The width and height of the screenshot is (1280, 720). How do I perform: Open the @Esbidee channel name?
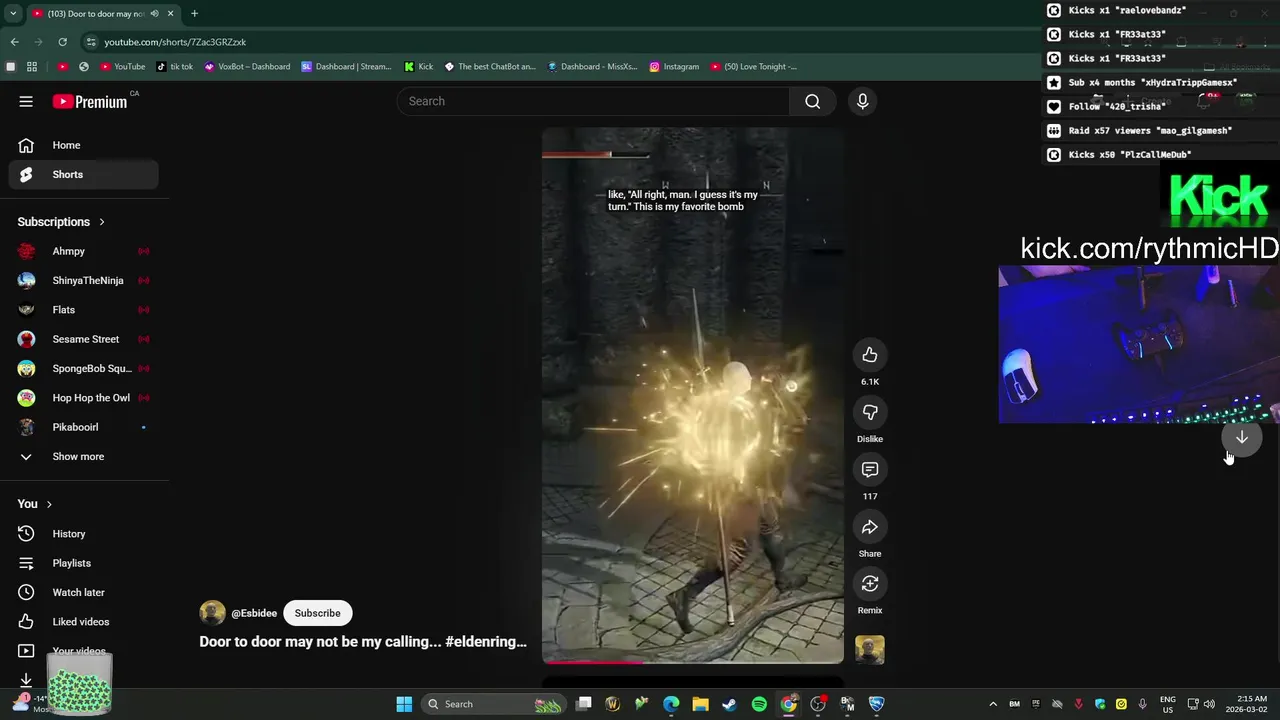coord(254,613)
